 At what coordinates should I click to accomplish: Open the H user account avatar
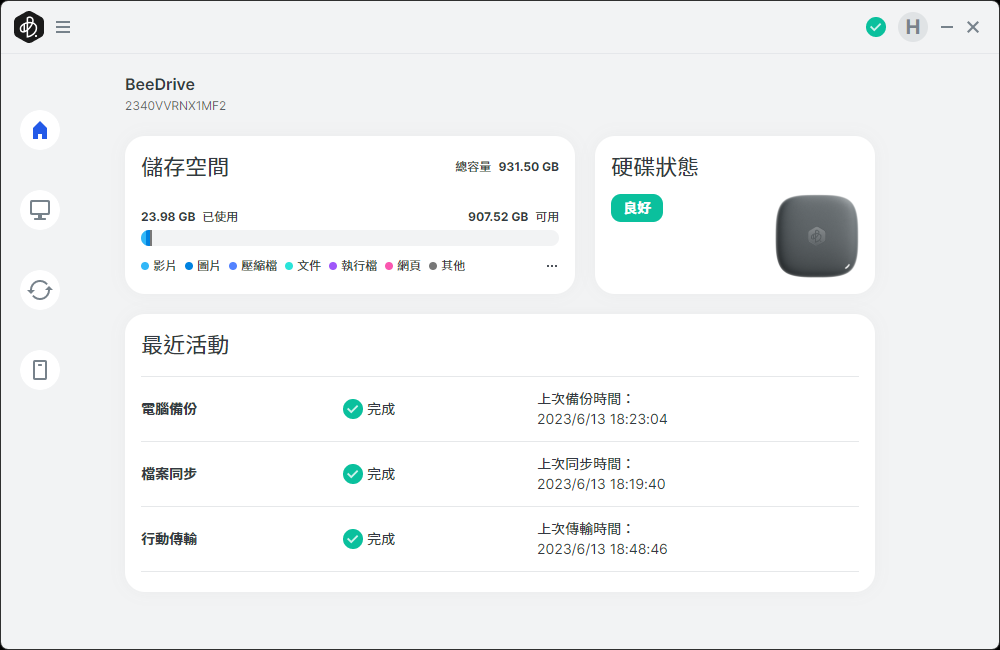pyautogui.click(x=912, y=27)
